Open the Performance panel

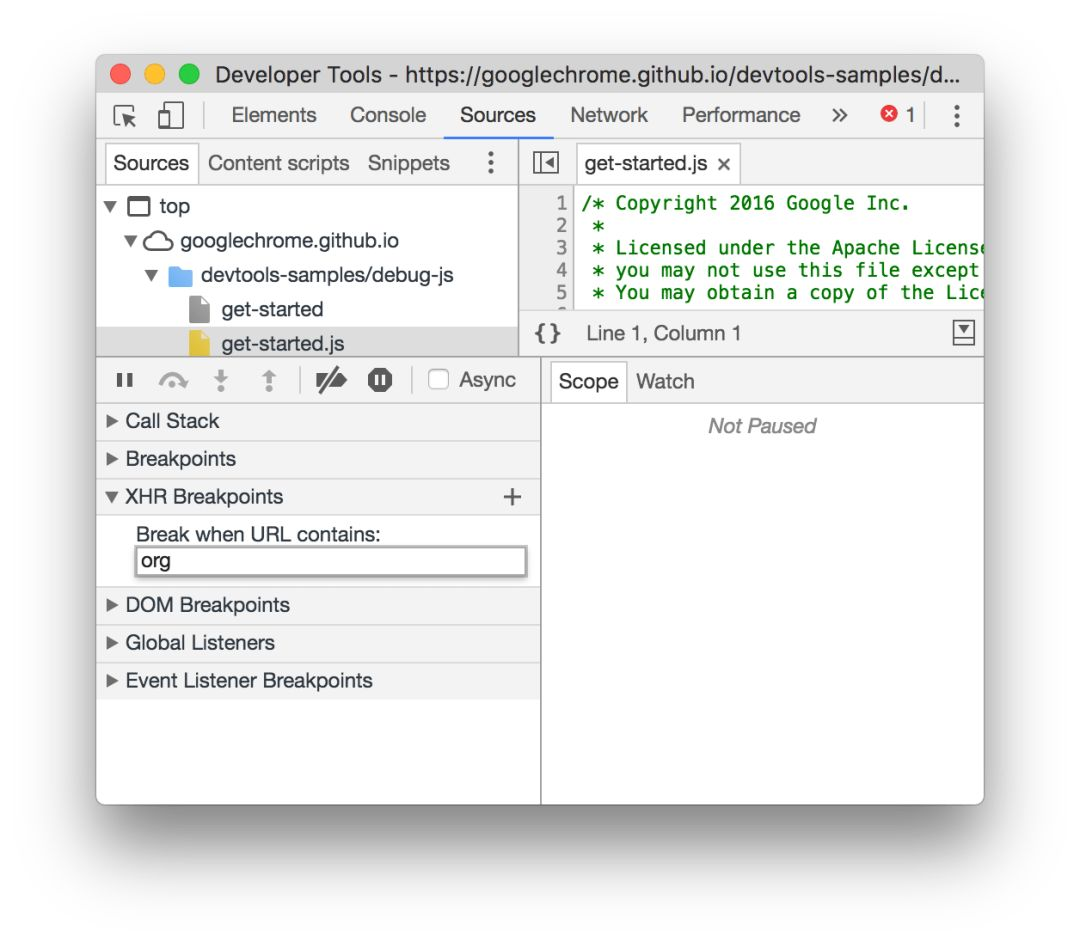tap(741, 115)
